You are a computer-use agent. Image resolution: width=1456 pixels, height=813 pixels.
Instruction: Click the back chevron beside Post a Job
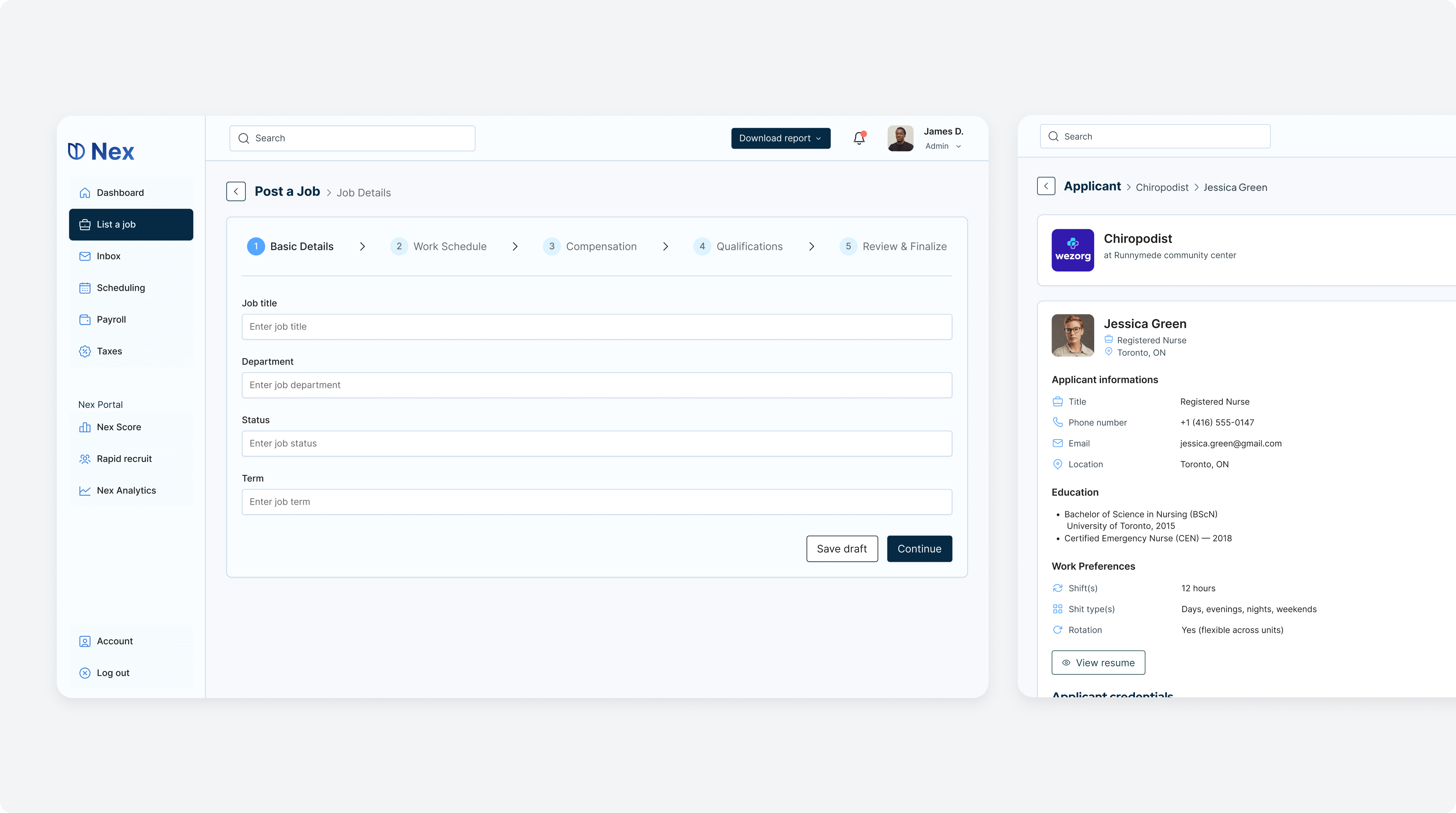coord(236,191)
